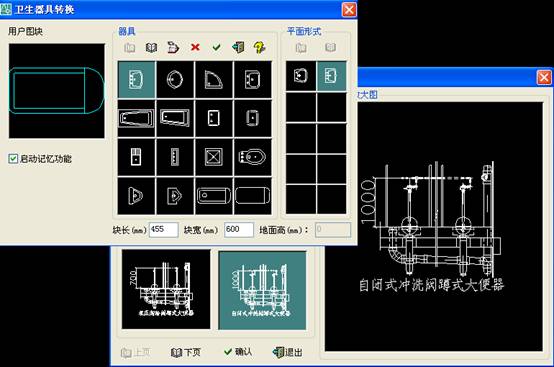Select the plain rounded-end tub outline thumbnail
This screenshot has width=554, height=367.
coord(253,196)
